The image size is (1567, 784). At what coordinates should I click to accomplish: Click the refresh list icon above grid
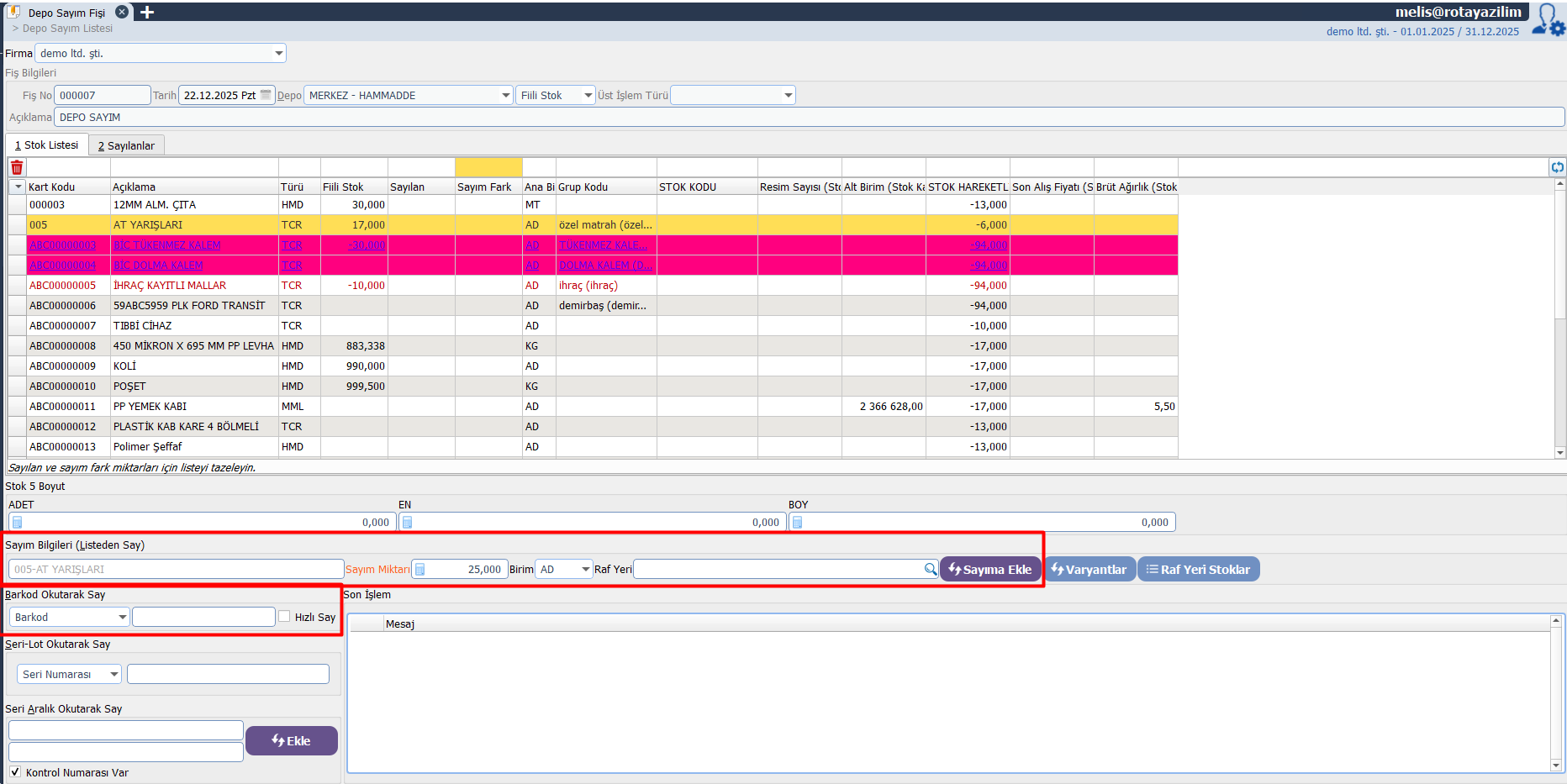pos(1557,167)
